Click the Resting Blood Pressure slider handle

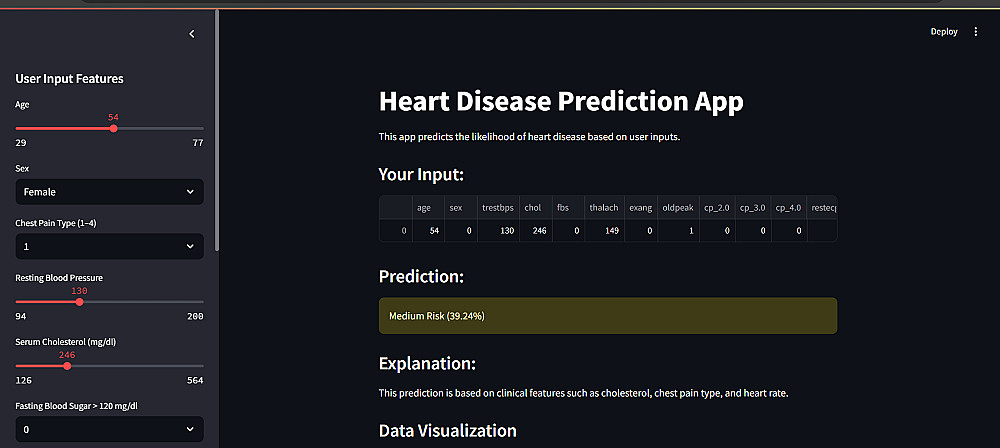(80, 301)
